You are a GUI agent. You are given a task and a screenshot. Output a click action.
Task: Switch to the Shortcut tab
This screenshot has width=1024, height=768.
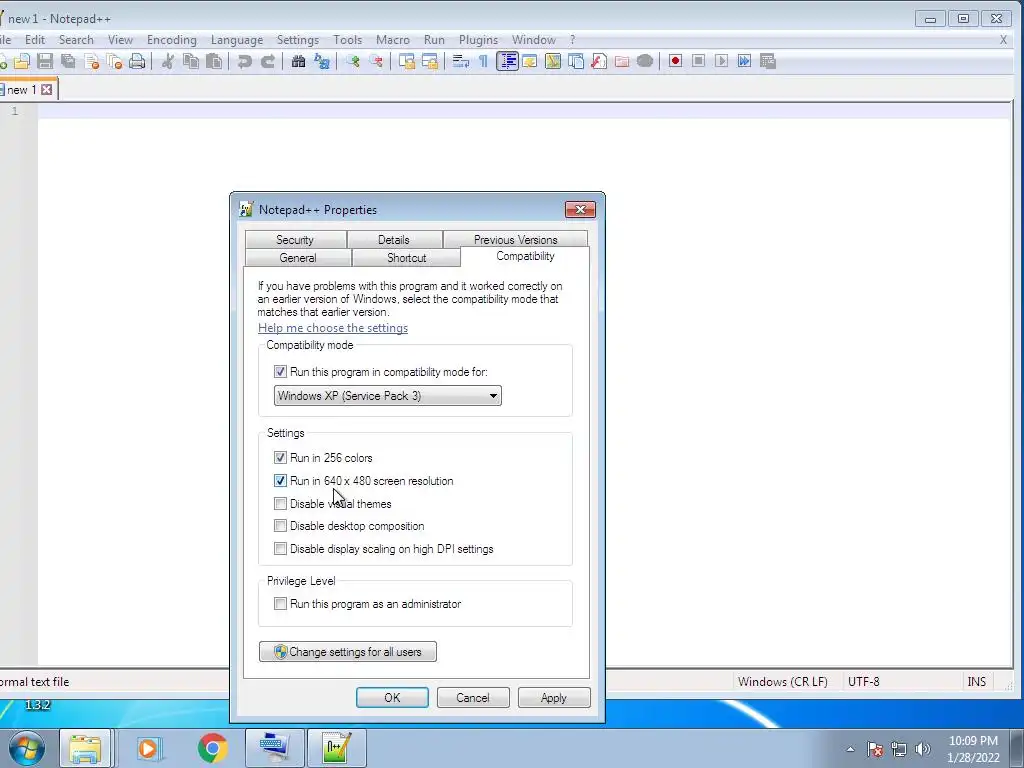(x=406, y=258)
